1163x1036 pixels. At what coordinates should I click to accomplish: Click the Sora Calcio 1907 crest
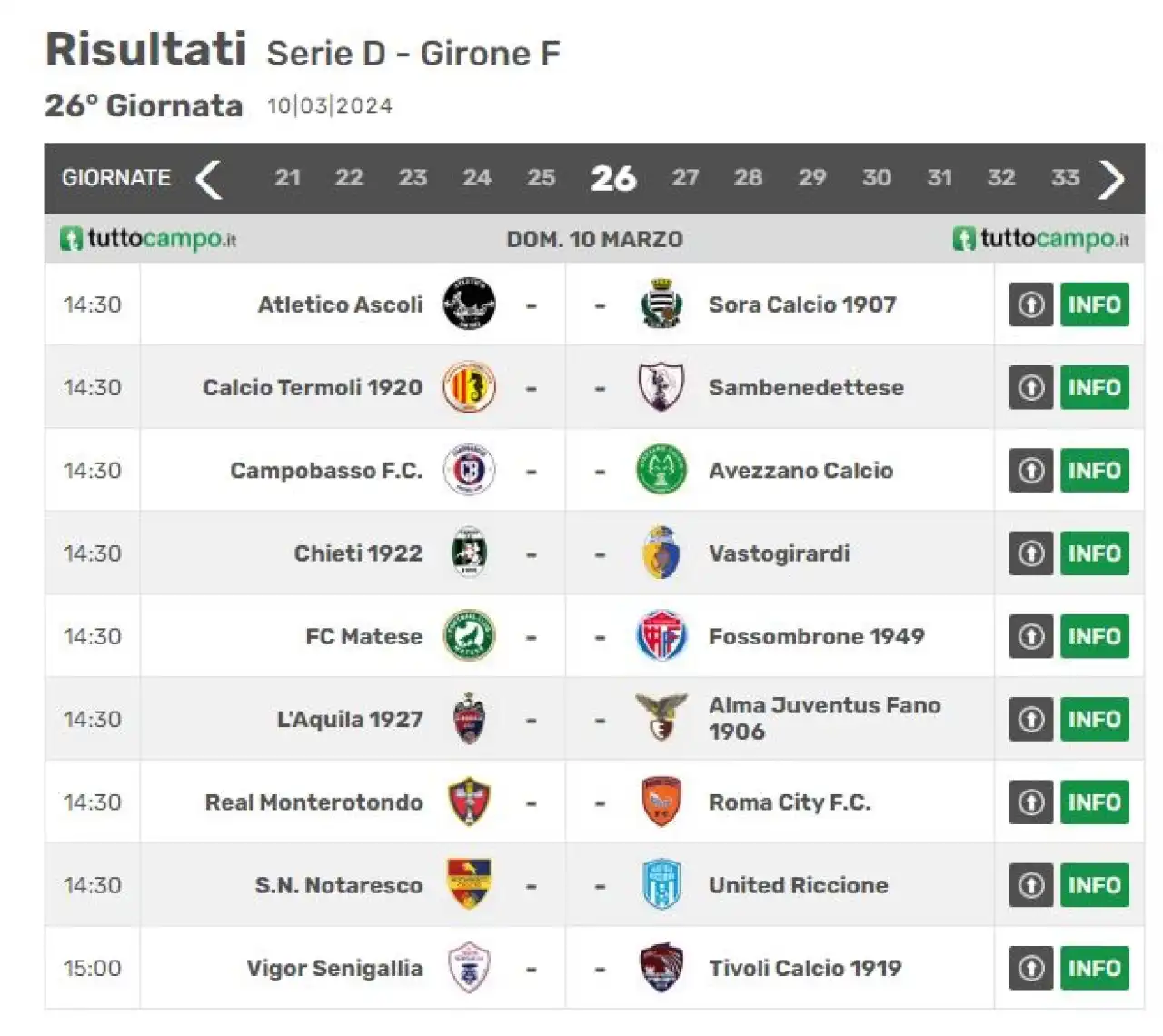tap(661, 304)
